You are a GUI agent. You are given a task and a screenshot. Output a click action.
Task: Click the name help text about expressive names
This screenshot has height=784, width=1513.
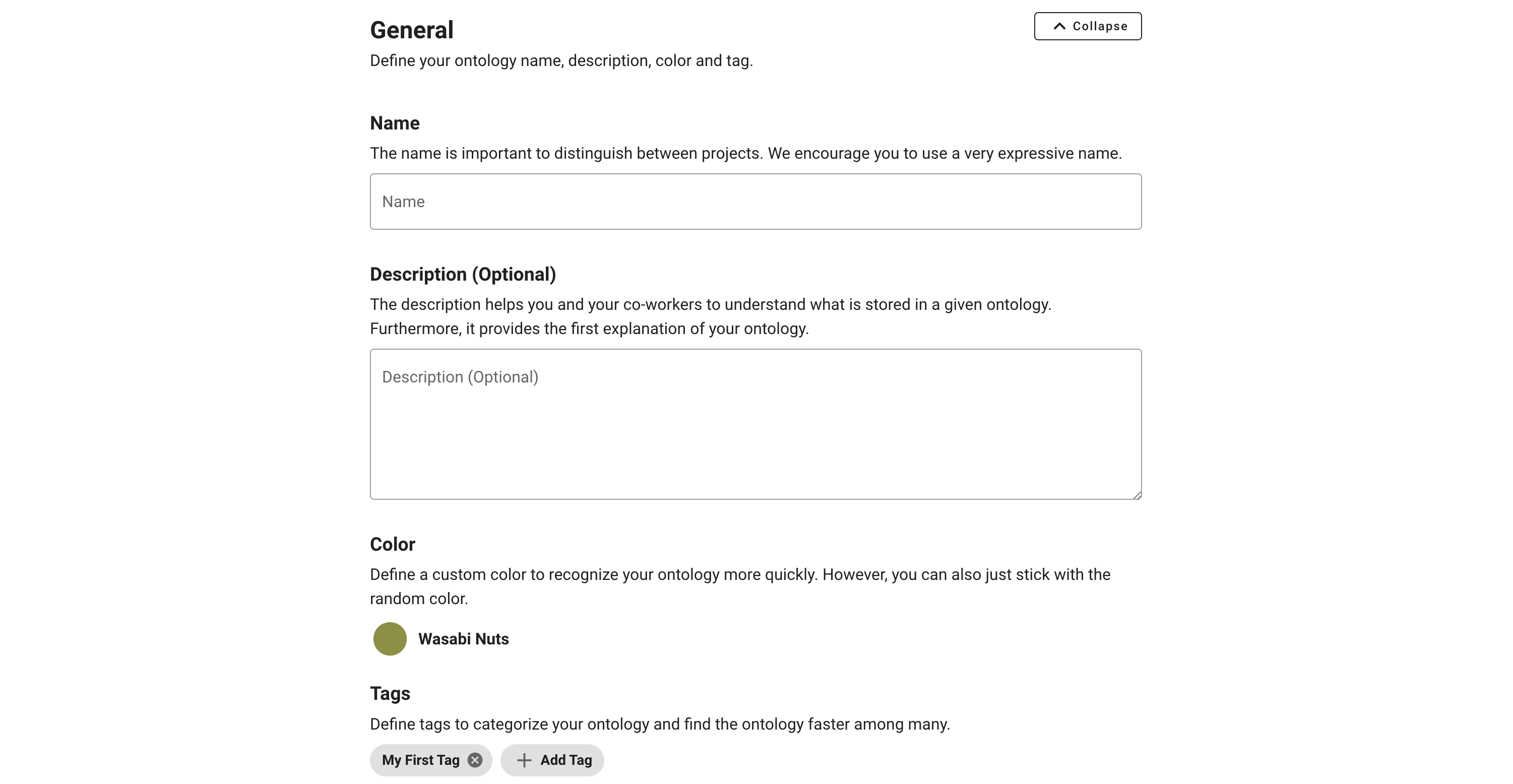(745, 153)
